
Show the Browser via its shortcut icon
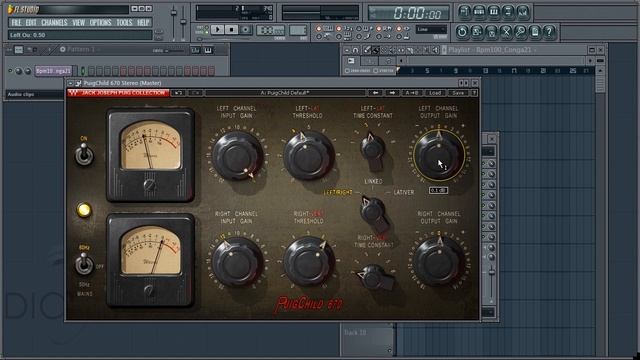[x=508, y=11]
